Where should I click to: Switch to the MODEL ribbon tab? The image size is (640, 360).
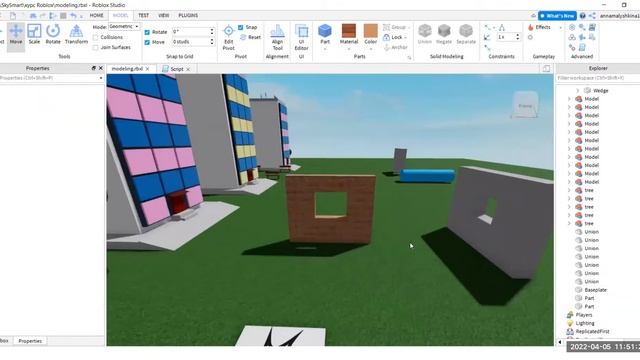tap(120, 16)
